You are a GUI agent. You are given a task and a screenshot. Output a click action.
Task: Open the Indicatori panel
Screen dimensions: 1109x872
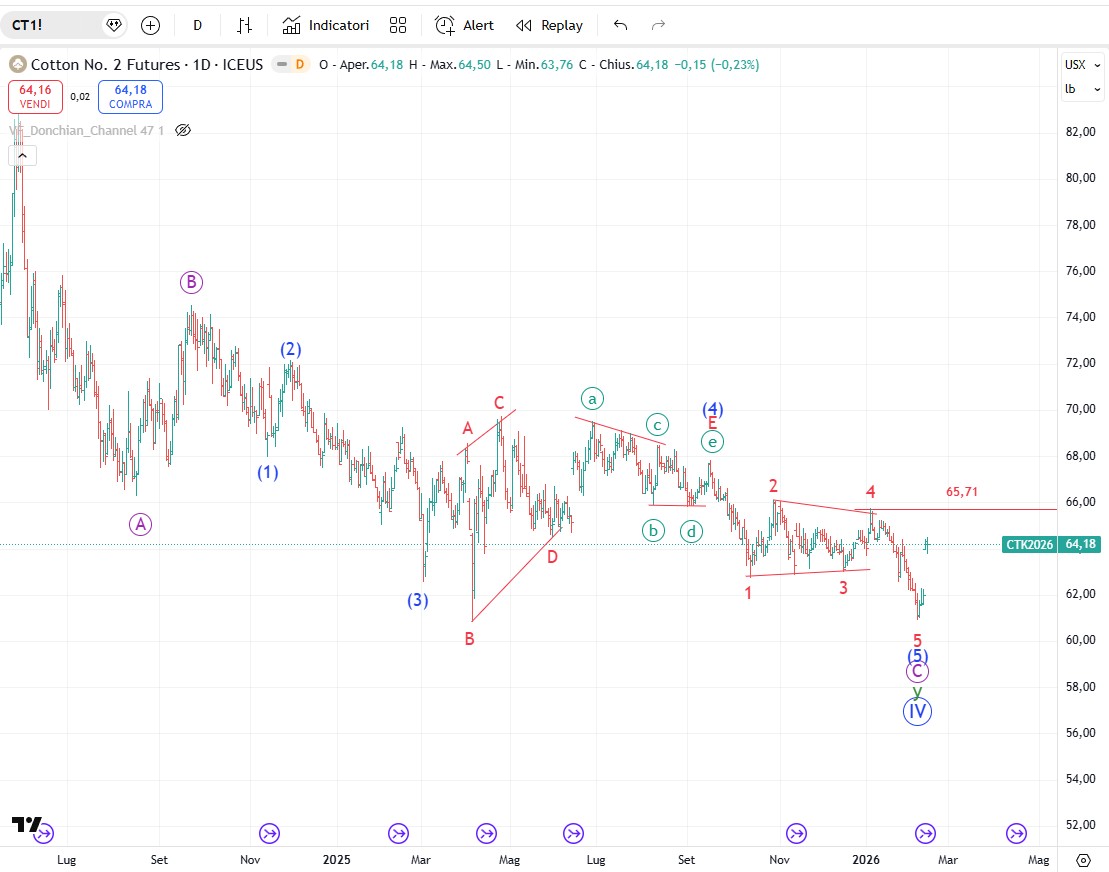tap(326, 25)
